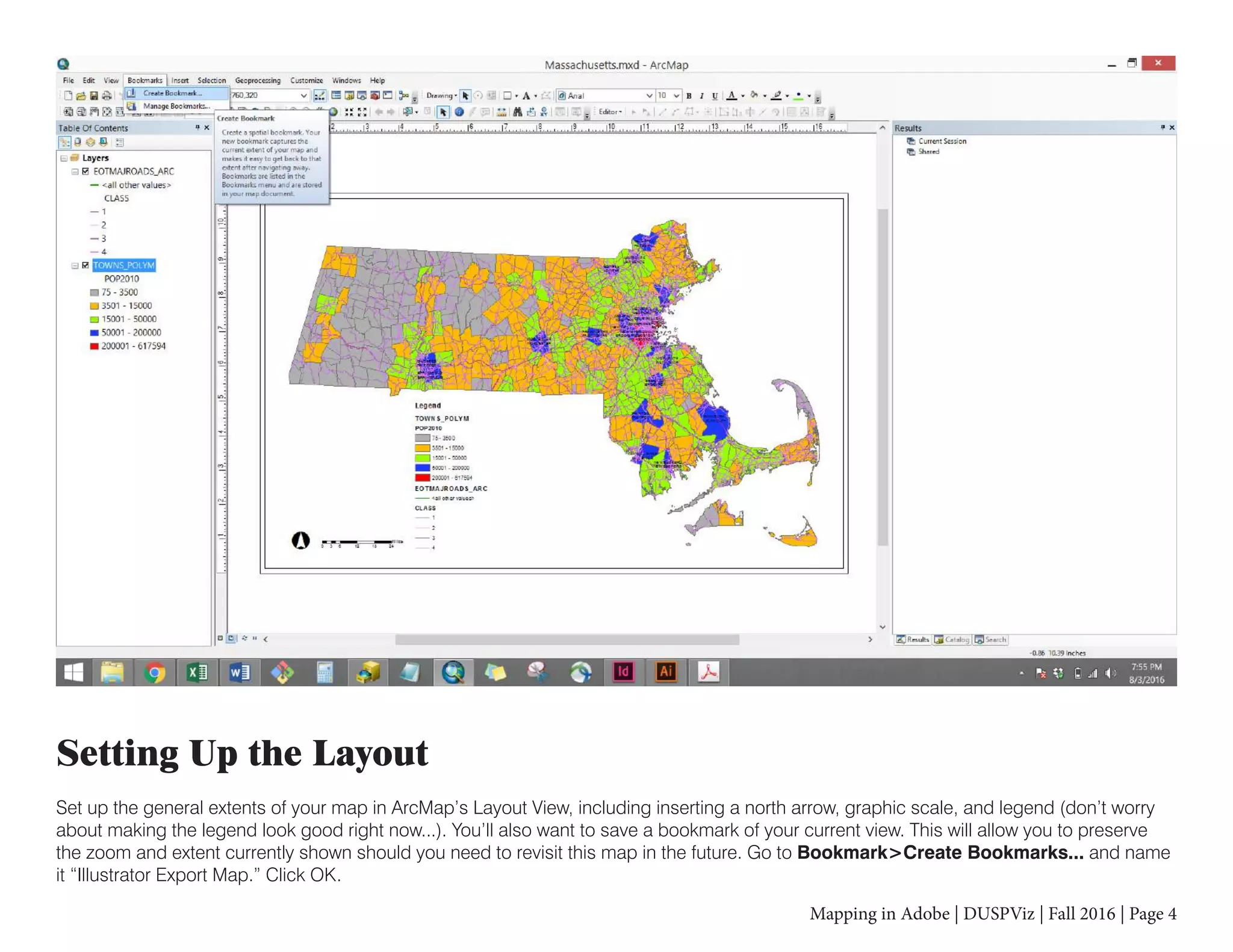This screenshot has width=1233, height=952.
Task: Open the Bookmarks menu
Action: point(145,81)
